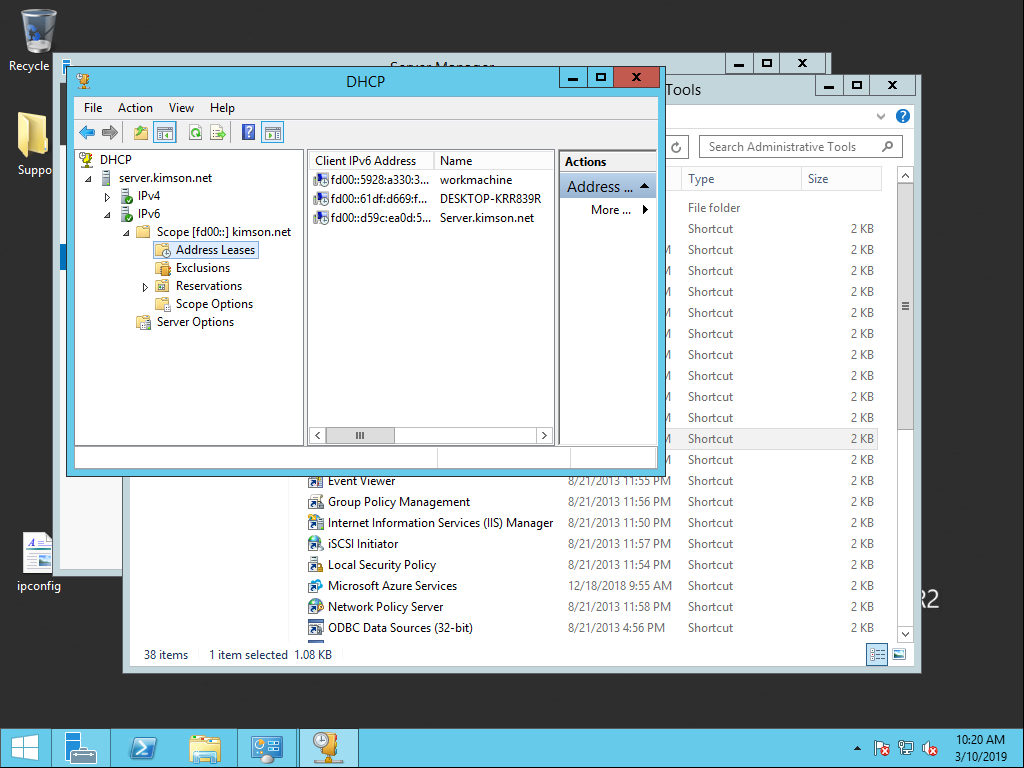Collapse the Scope [fd00::] node
The width and height of the screenshot is (1024, 768).
coord(127,232)
